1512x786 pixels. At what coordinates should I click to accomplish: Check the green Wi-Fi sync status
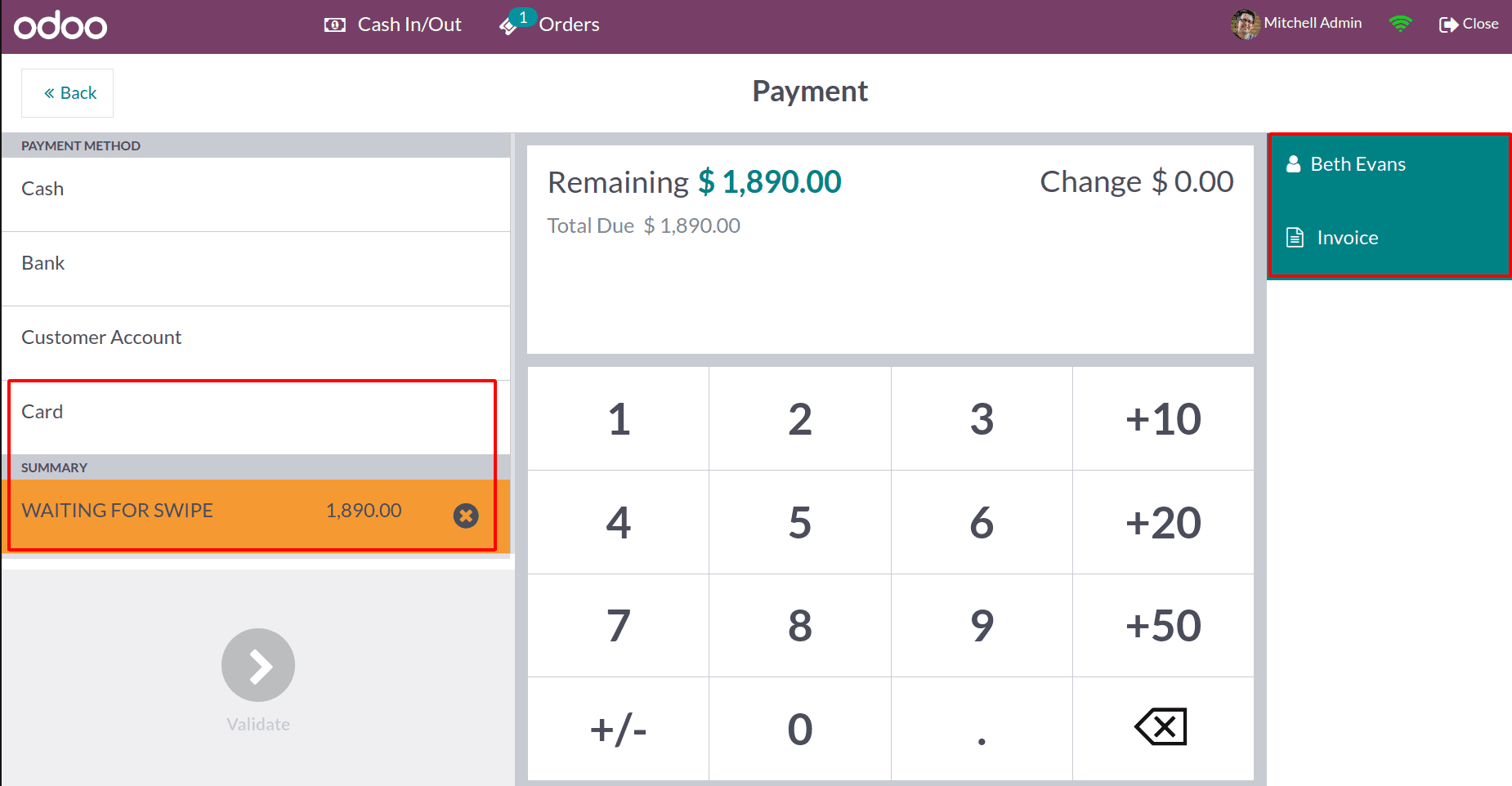pyautogui.click(x=1400, y=25)
